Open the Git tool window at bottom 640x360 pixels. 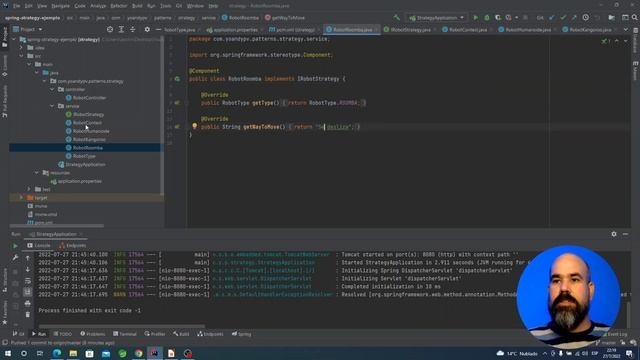click(18, 334)
